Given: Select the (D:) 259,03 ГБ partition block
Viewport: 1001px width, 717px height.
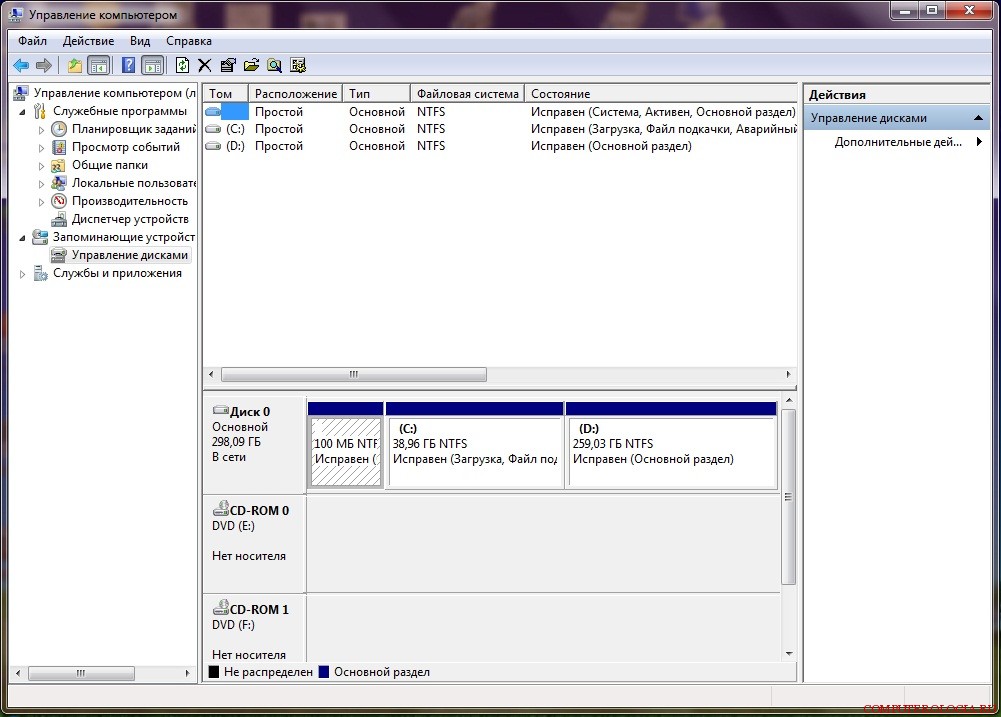Looking at the screenshot, I should [670, 451].
